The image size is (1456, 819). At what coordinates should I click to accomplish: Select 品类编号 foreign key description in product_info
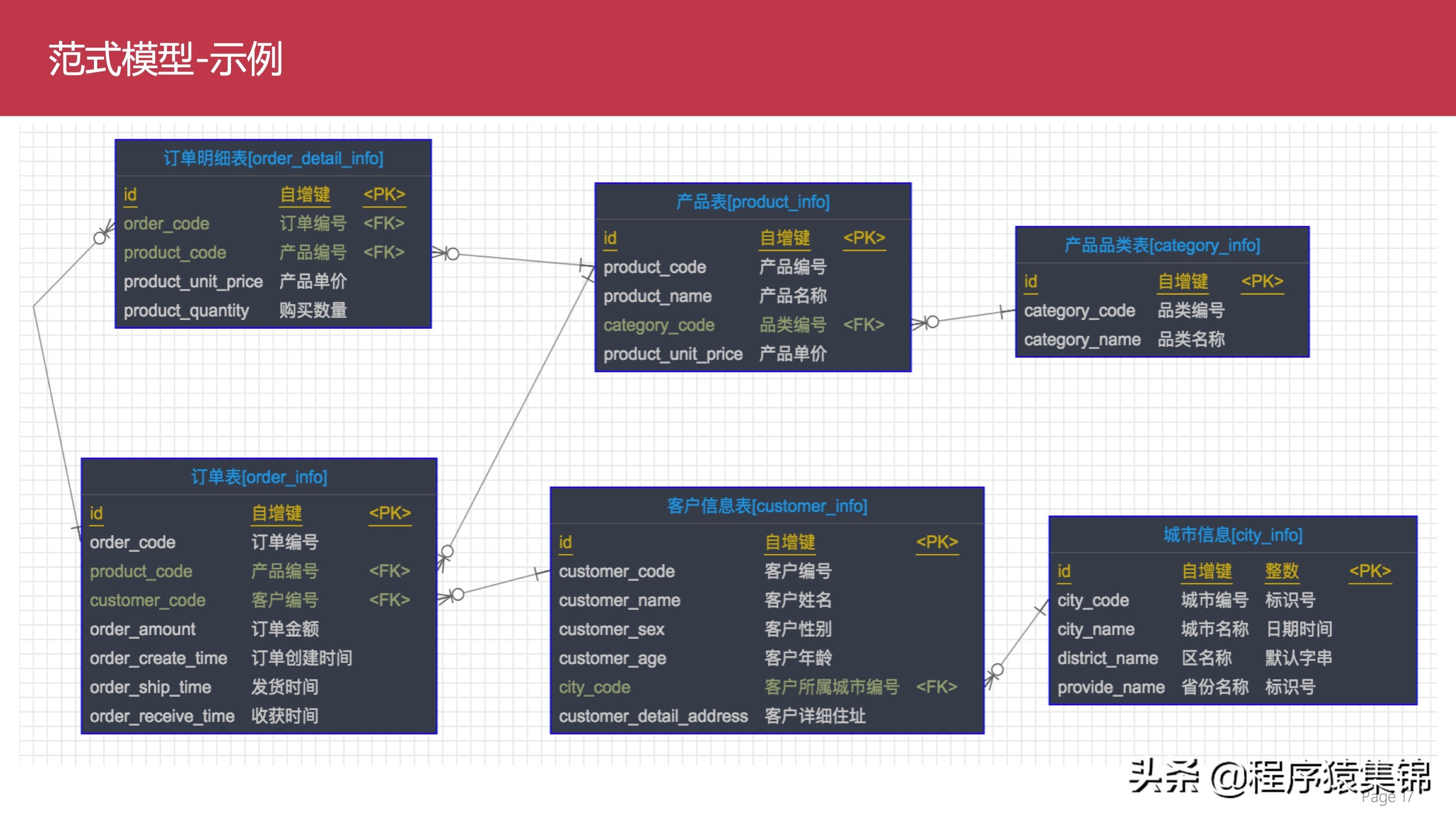point(793,325)
